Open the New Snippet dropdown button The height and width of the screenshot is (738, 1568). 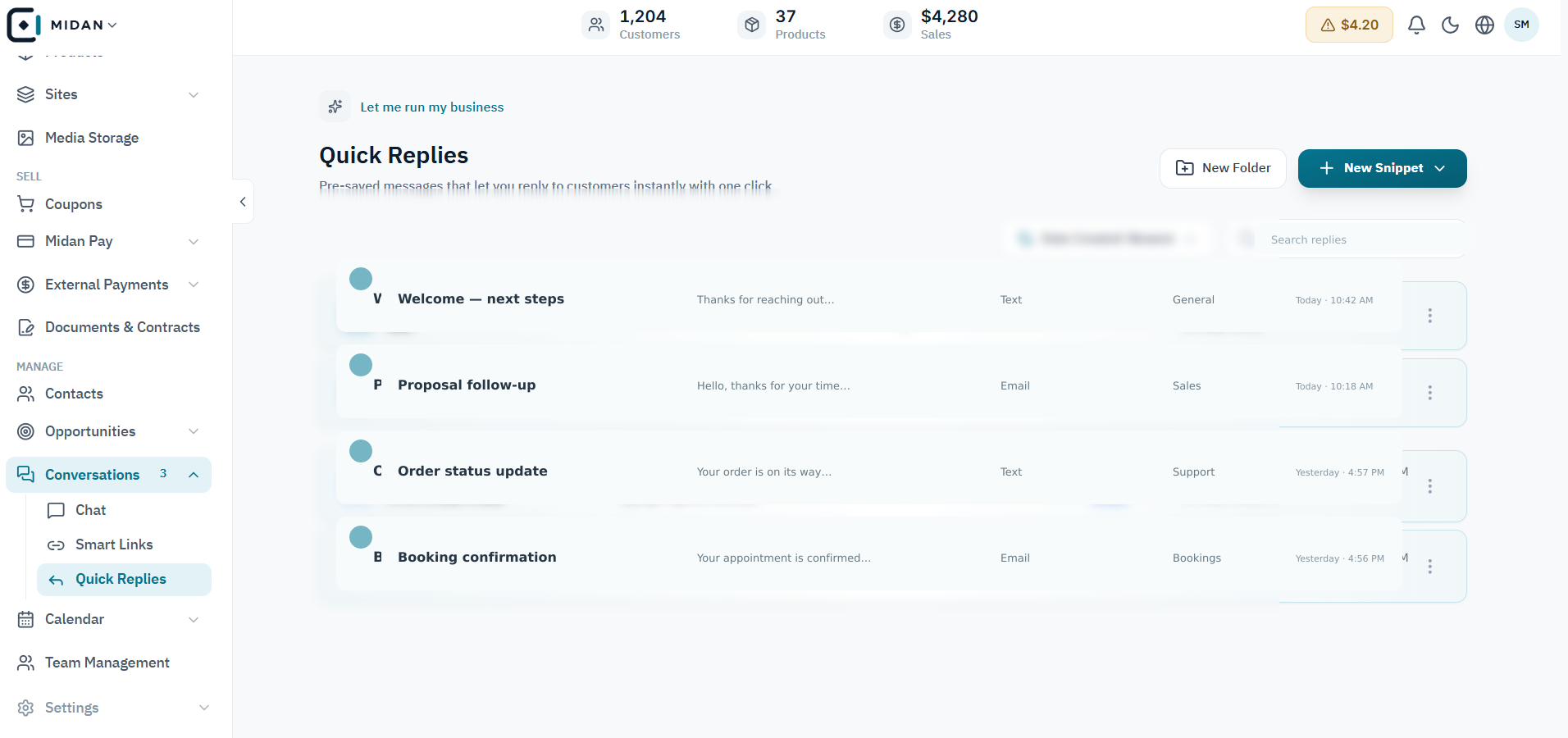(1382, 168)
